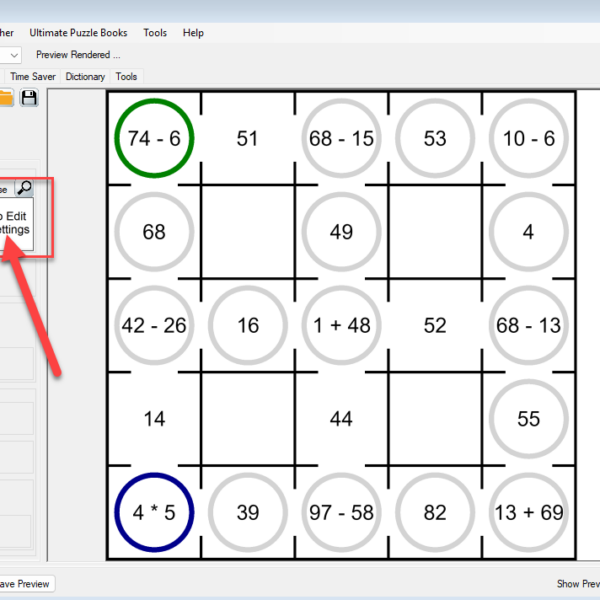
Task: Expand the dropdown beside Preview Rendered
Action: (14, 55)
